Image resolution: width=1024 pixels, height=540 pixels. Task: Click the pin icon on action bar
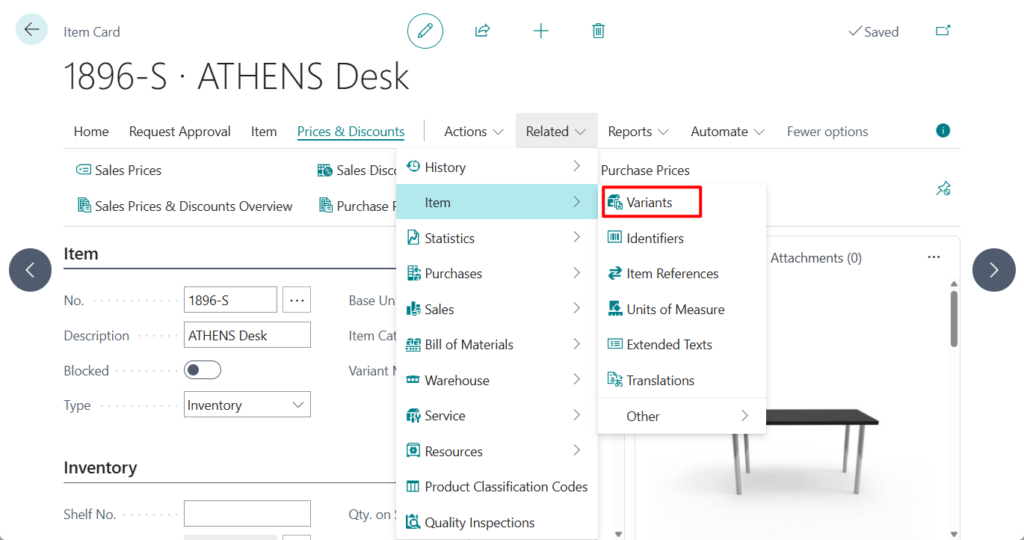[x=942, y=188]
